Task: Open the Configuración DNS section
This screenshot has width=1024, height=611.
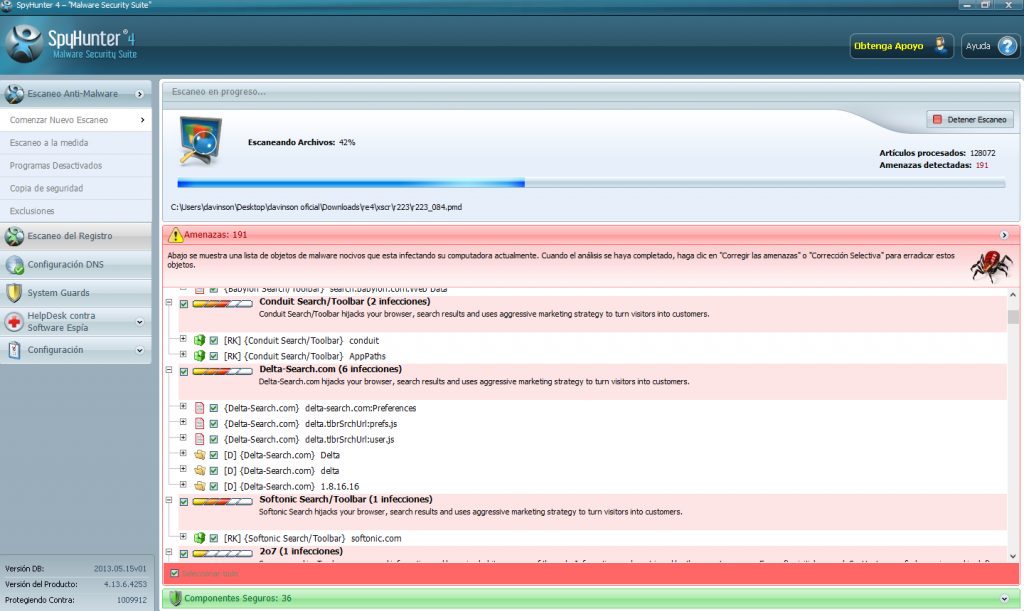Action: point(76,264)
